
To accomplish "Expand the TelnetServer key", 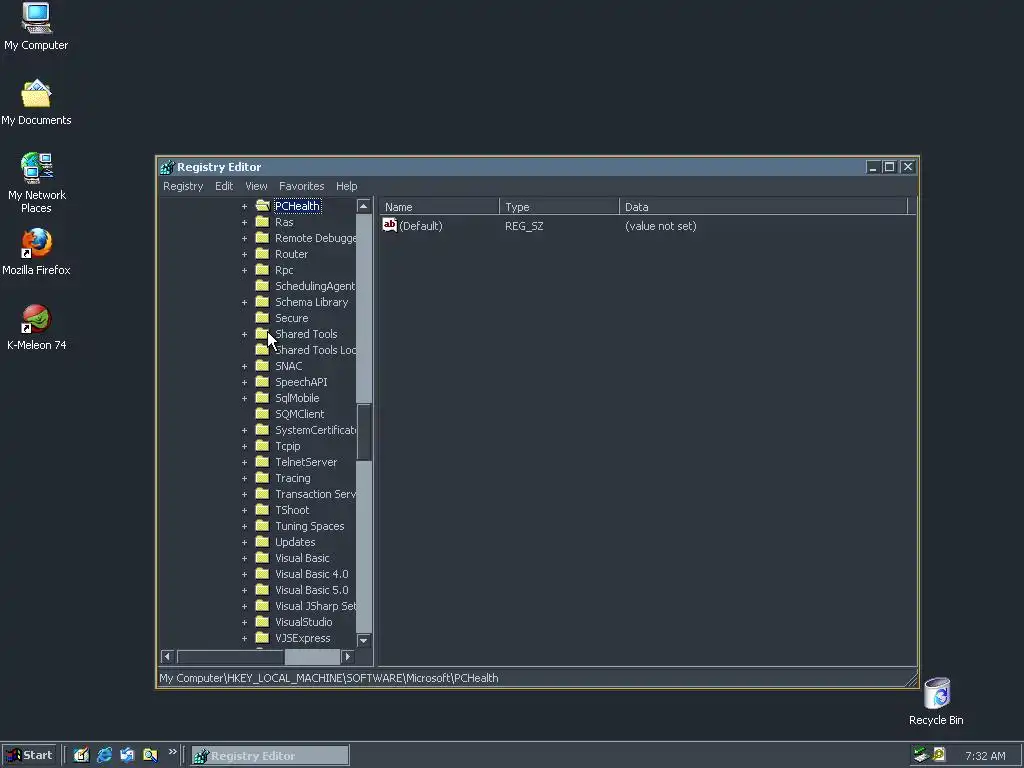I will [x=244, y=462].
